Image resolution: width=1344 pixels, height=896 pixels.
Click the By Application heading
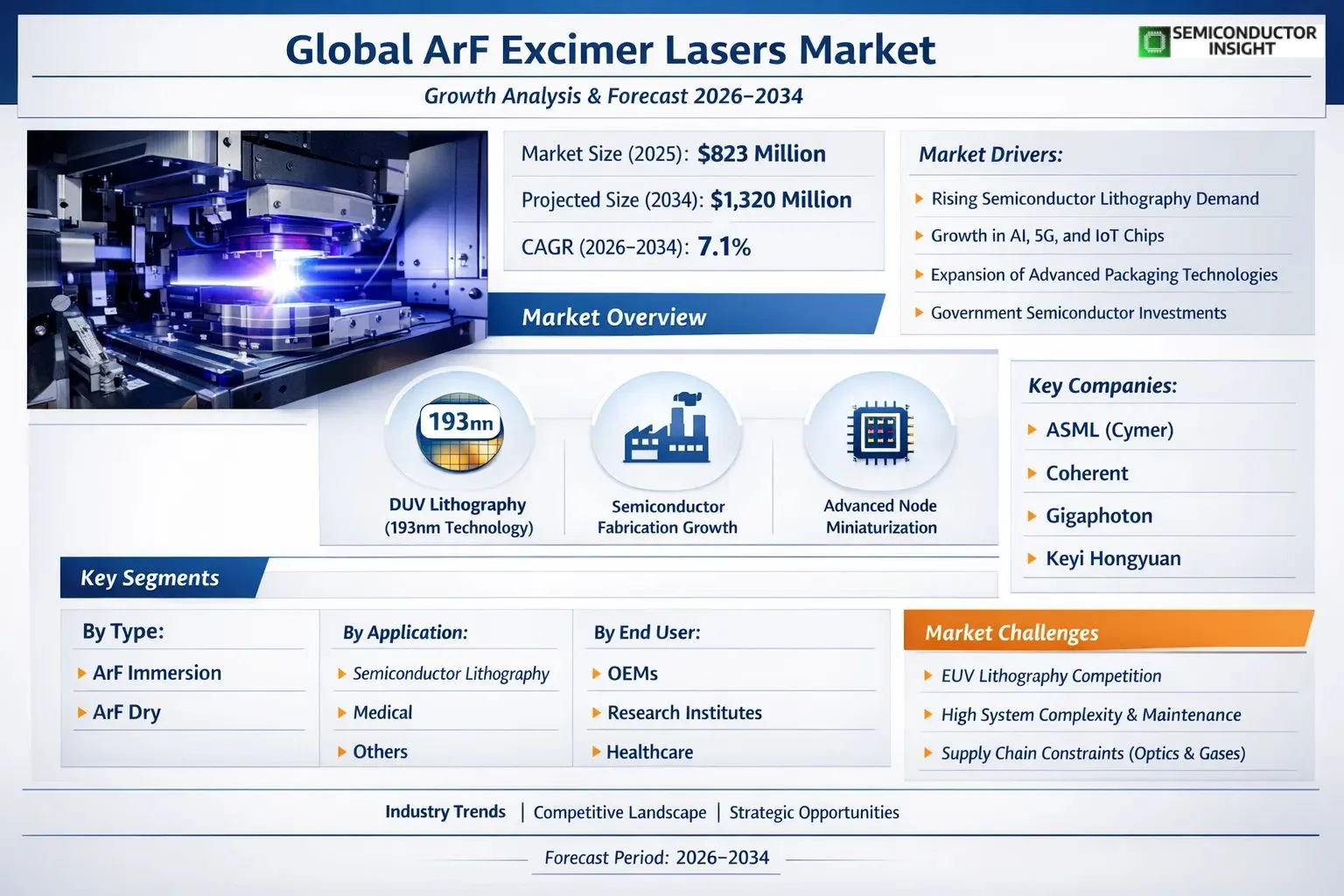[405, 633]
